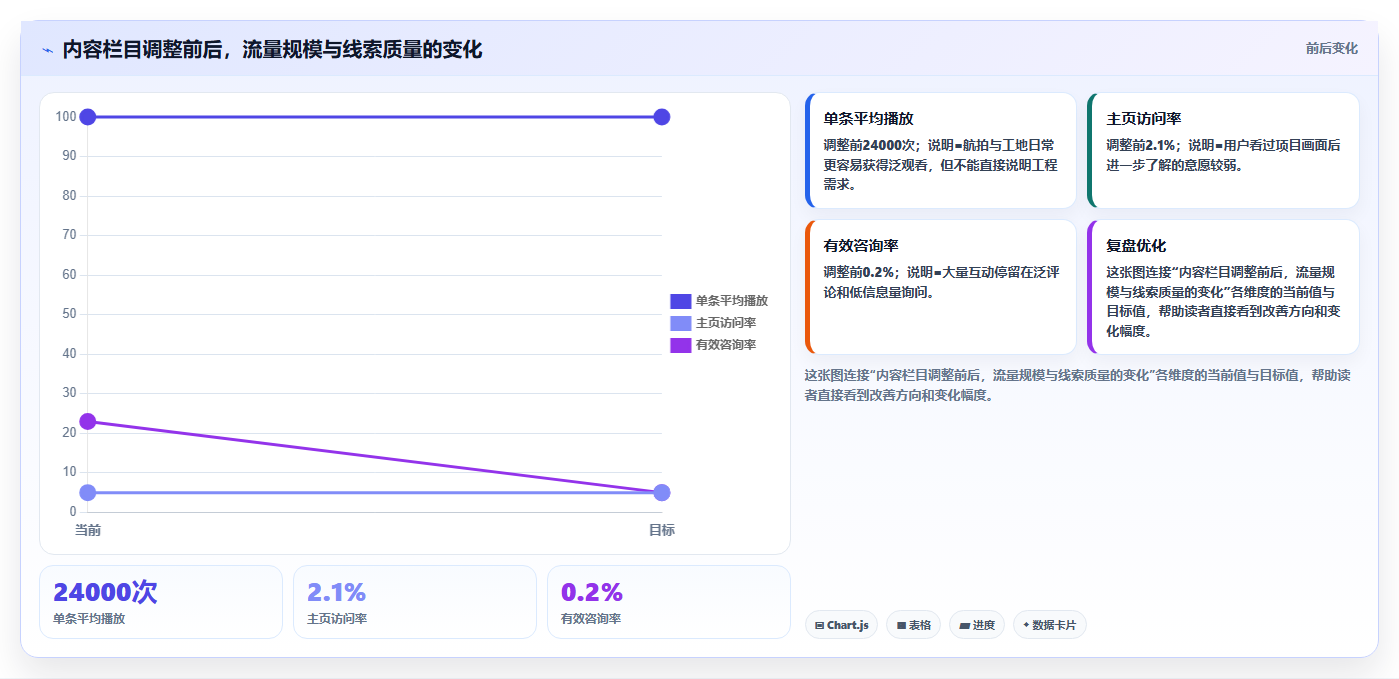Viewport: 1399px width, 679px height.
Task: Click 单条平均播放 data point at 目标
Action: (661, 117)
